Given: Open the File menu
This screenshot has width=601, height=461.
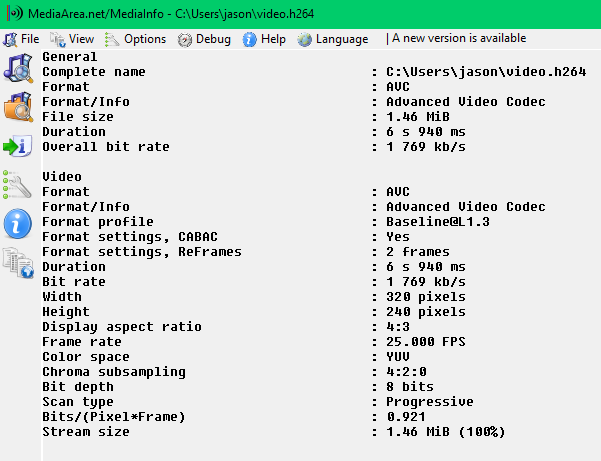Looking at the screenshot, I should click(x=21, y=39).
